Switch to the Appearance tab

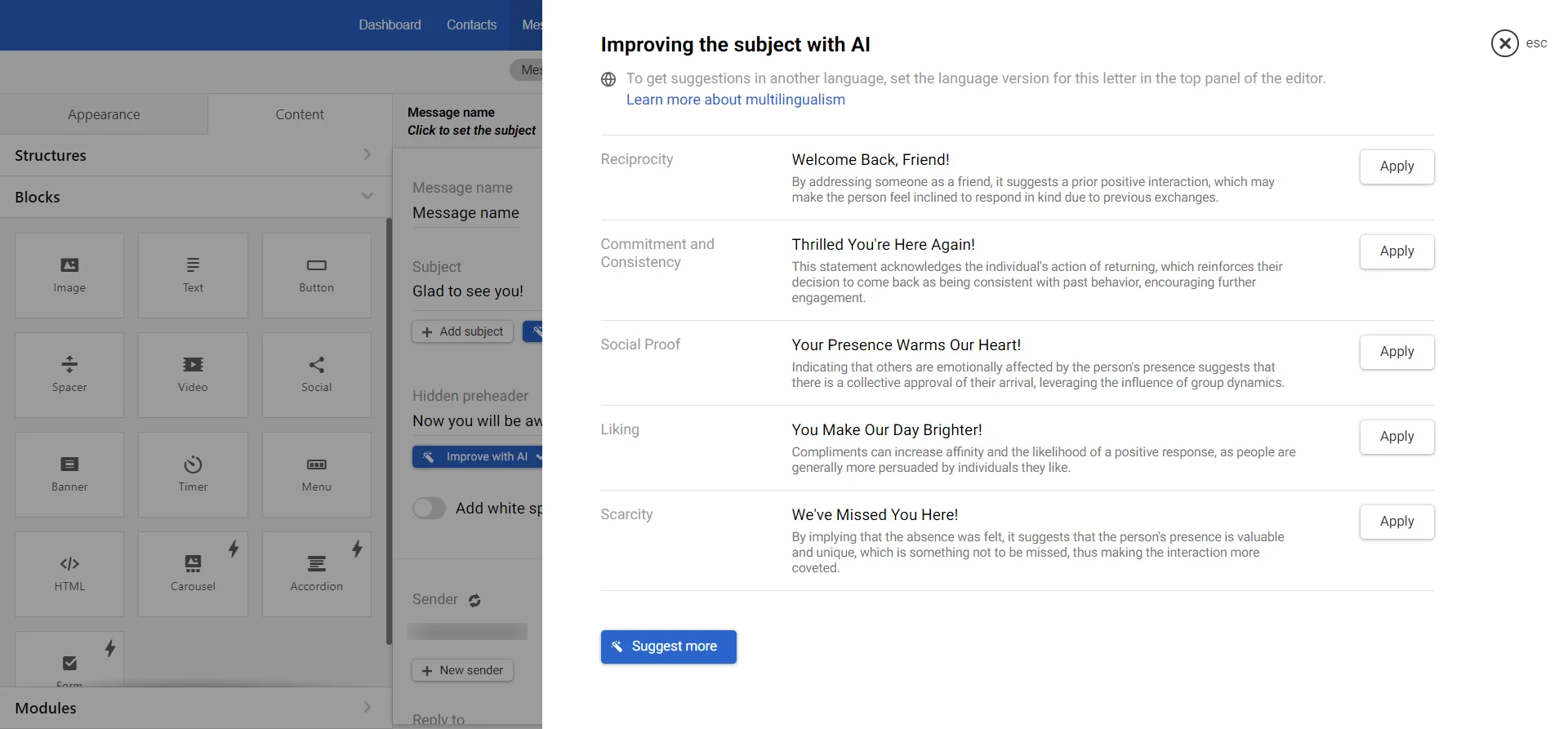click(x=104, y=114)
